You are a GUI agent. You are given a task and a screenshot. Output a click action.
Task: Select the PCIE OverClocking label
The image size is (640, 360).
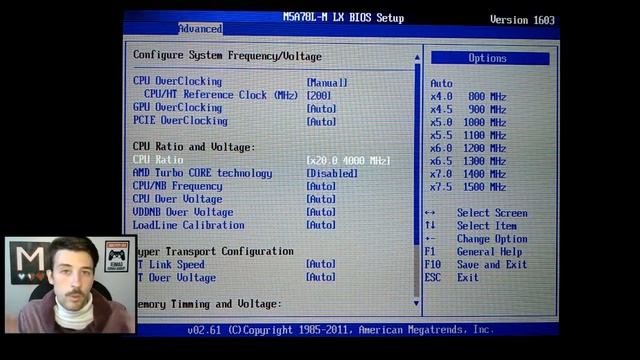[x=180, y=120]
